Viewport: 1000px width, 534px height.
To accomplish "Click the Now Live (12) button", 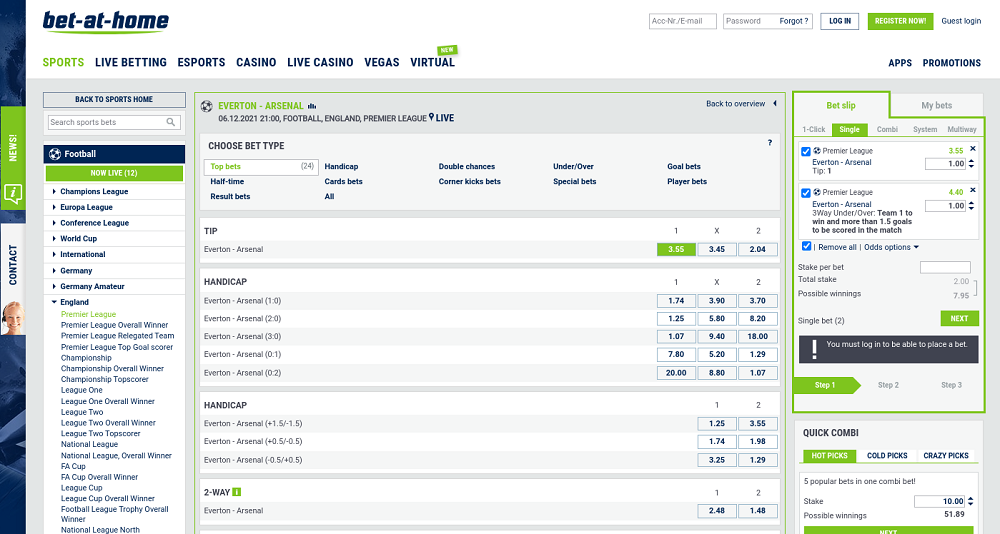I will (114, 173).
